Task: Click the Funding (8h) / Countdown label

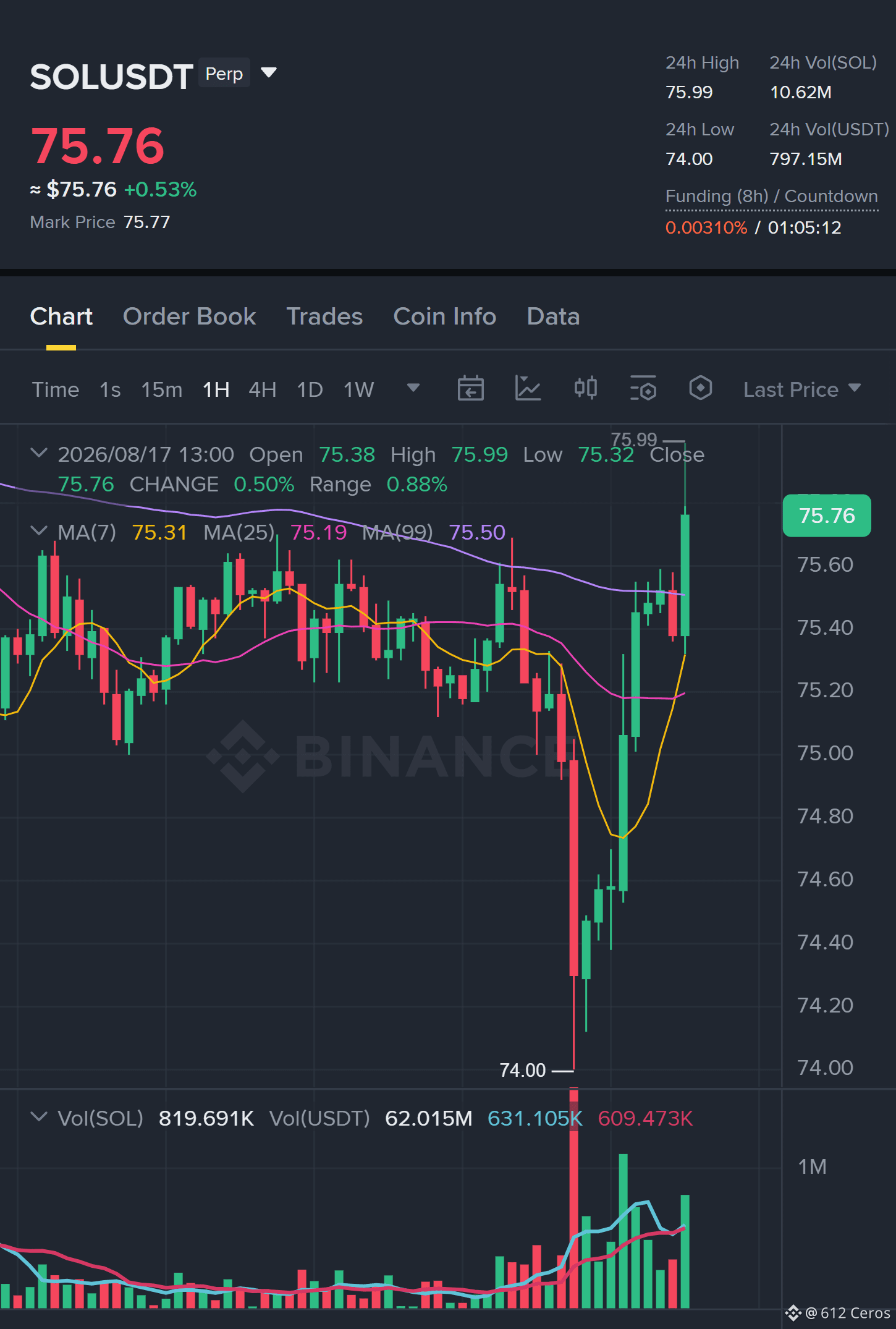Action: click(x=771, y=197)
